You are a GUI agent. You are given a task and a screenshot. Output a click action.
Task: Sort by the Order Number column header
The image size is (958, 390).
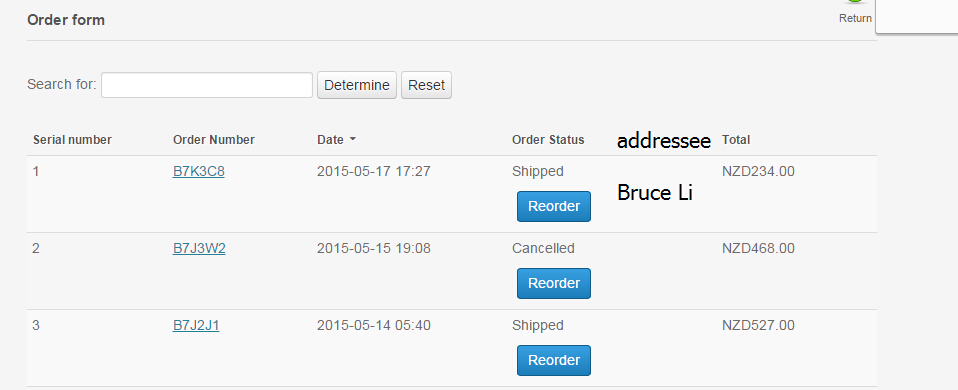pos(213,140)
